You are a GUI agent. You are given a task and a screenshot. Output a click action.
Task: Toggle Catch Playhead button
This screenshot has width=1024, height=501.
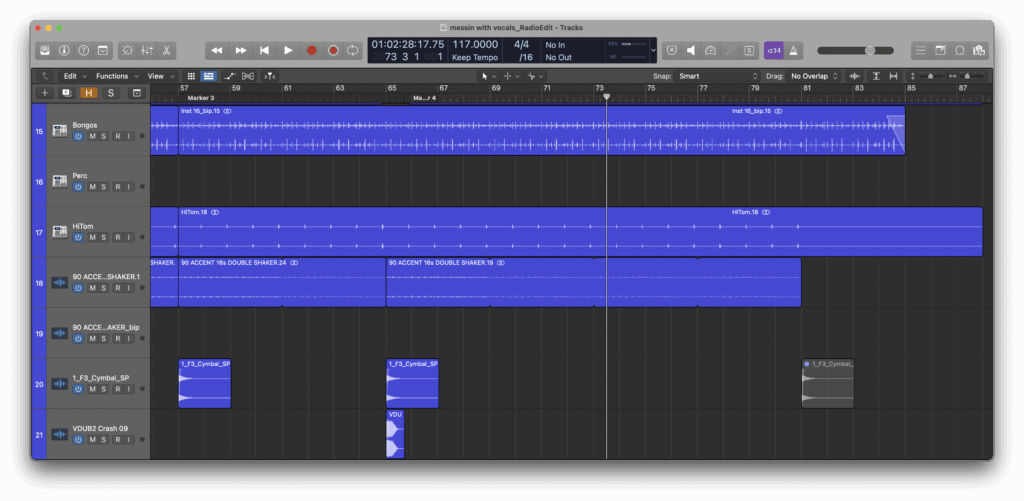click(x=269, y=76)
